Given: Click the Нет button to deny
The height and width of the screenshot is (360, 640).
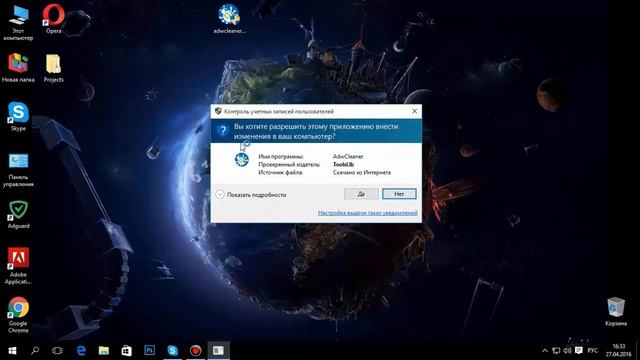Looking at the screenshot, I should [x=399, y=194].
